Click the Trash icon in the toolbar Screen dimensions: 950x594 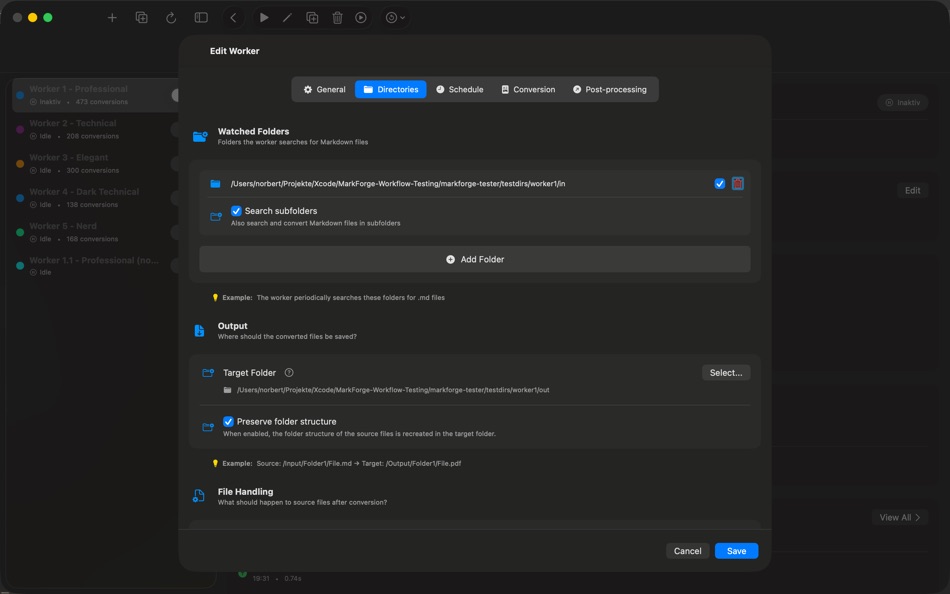[x=337, y=17]
